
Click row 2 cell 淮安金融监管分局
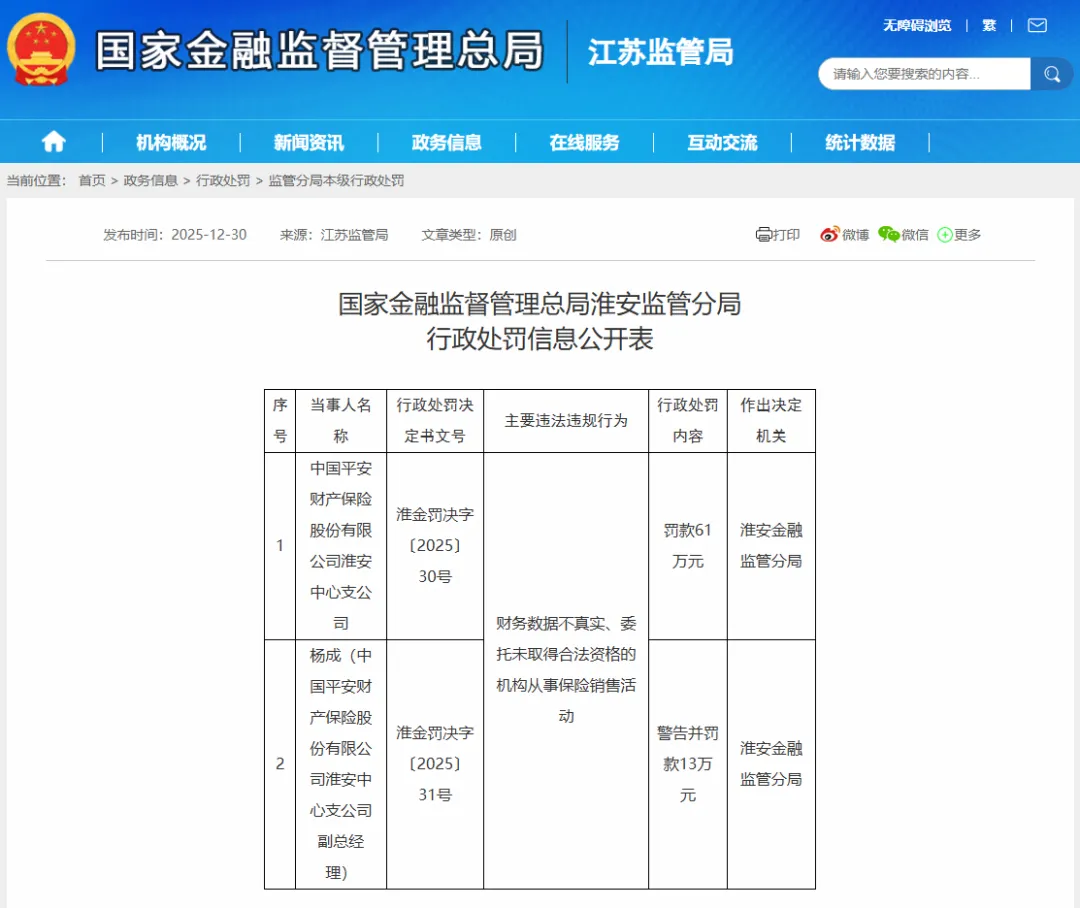771,764
